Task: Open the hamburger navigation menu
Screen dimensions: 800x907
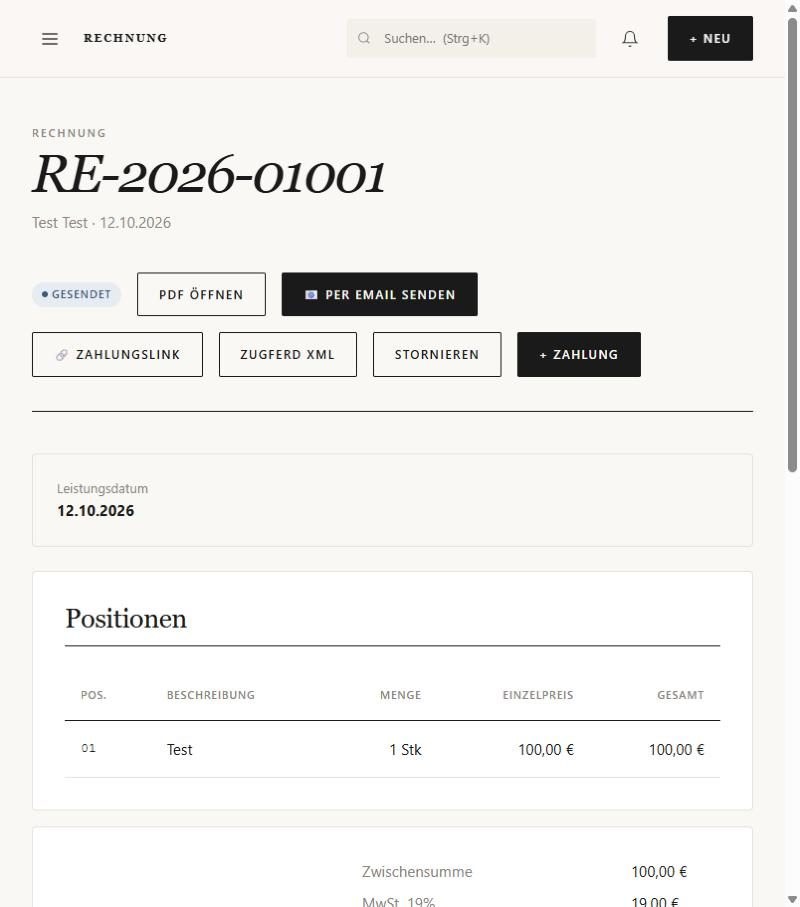Action: tap(50, 39)
